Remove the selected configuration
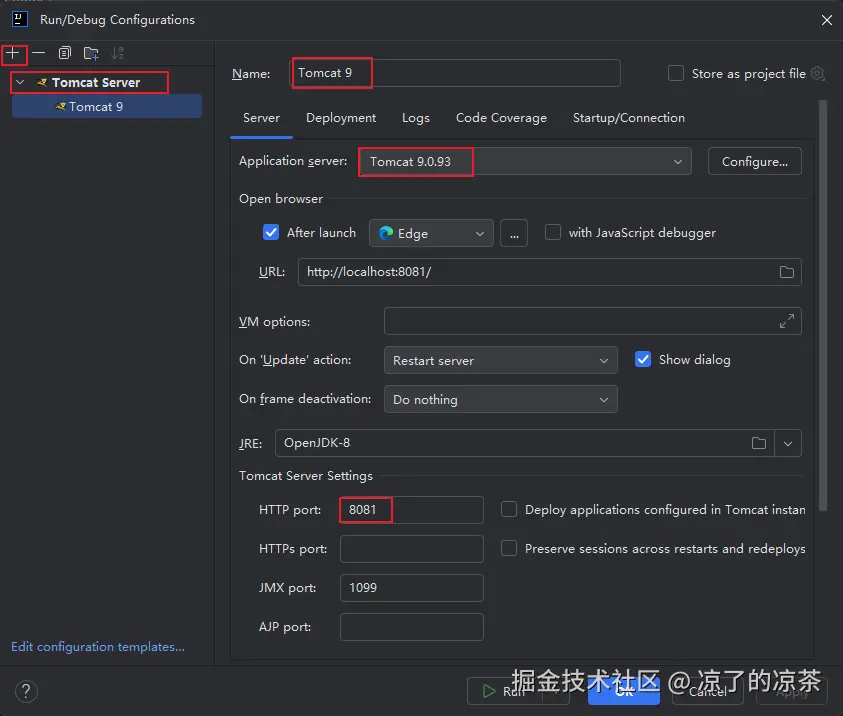This screenshot has width=843, height=716. click(38, 53)
